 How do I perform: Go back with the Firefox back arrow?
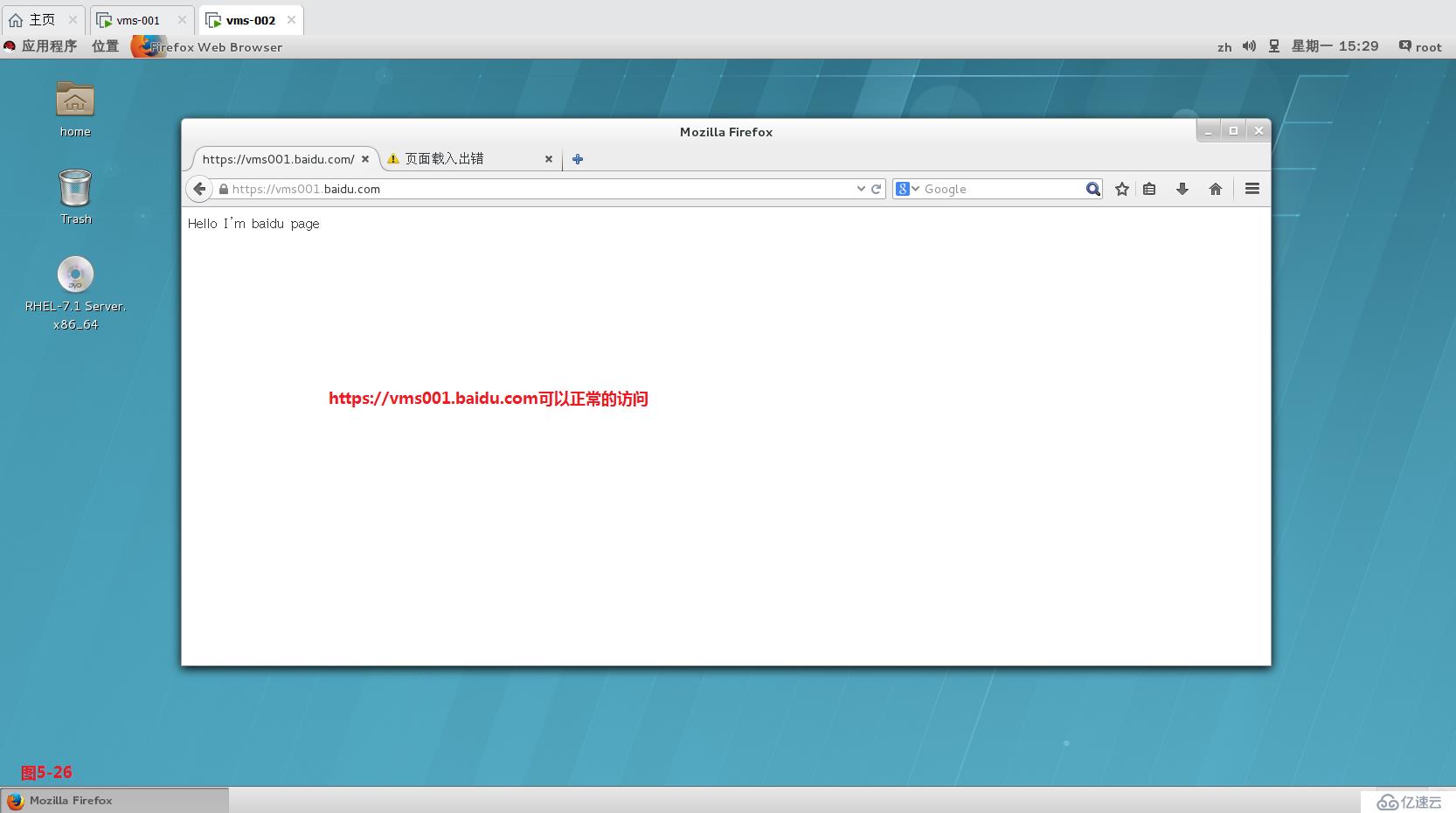(x=199, y=189)
